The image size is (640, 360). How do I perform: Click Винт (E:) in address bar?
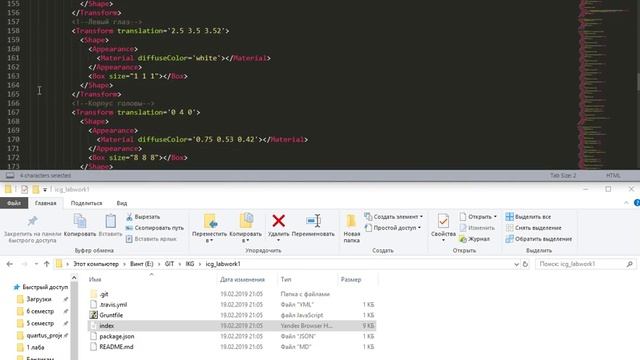(x=141, y=264)
